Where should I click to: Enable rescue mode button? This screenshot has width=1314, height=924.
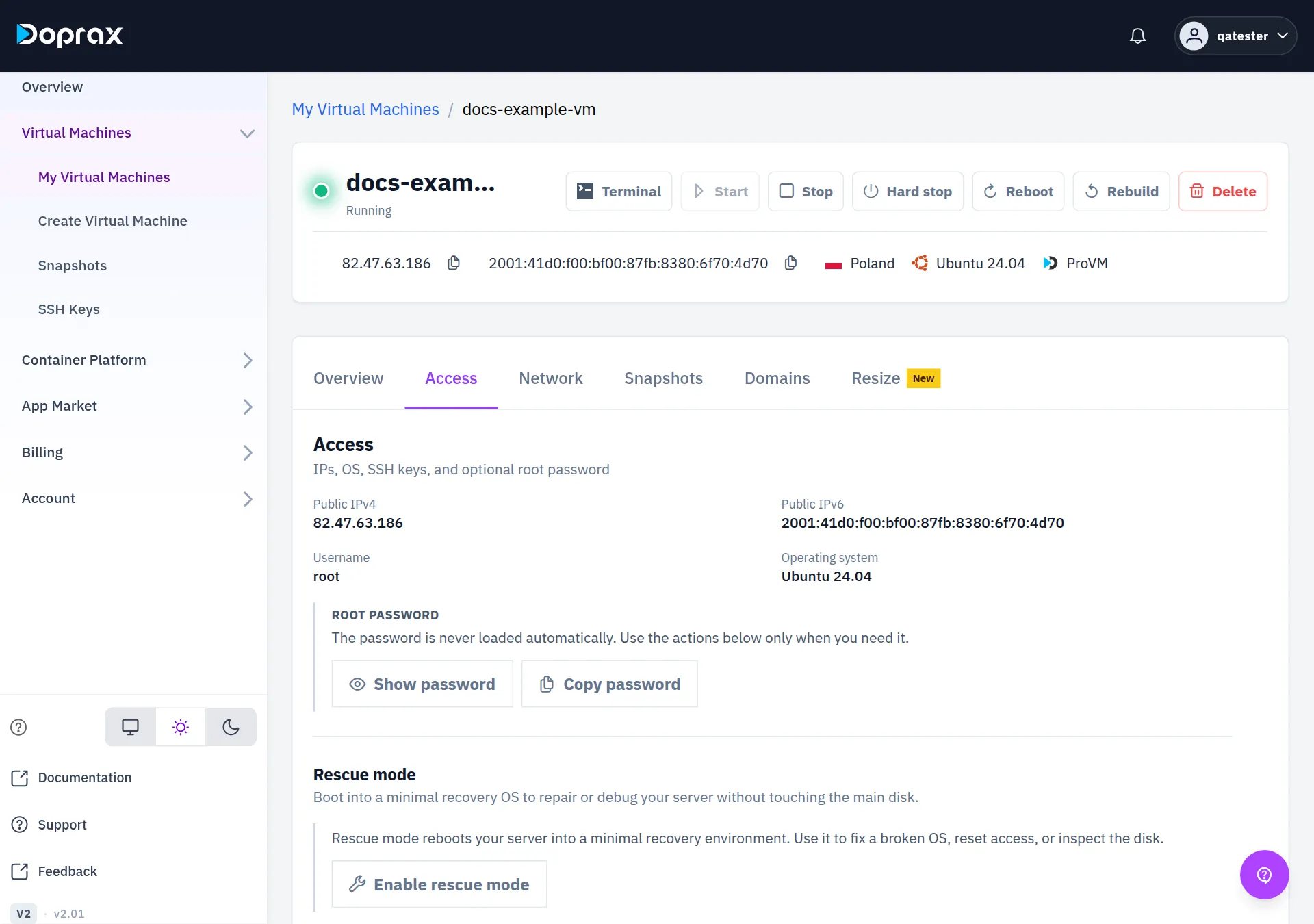pos(439,884)
